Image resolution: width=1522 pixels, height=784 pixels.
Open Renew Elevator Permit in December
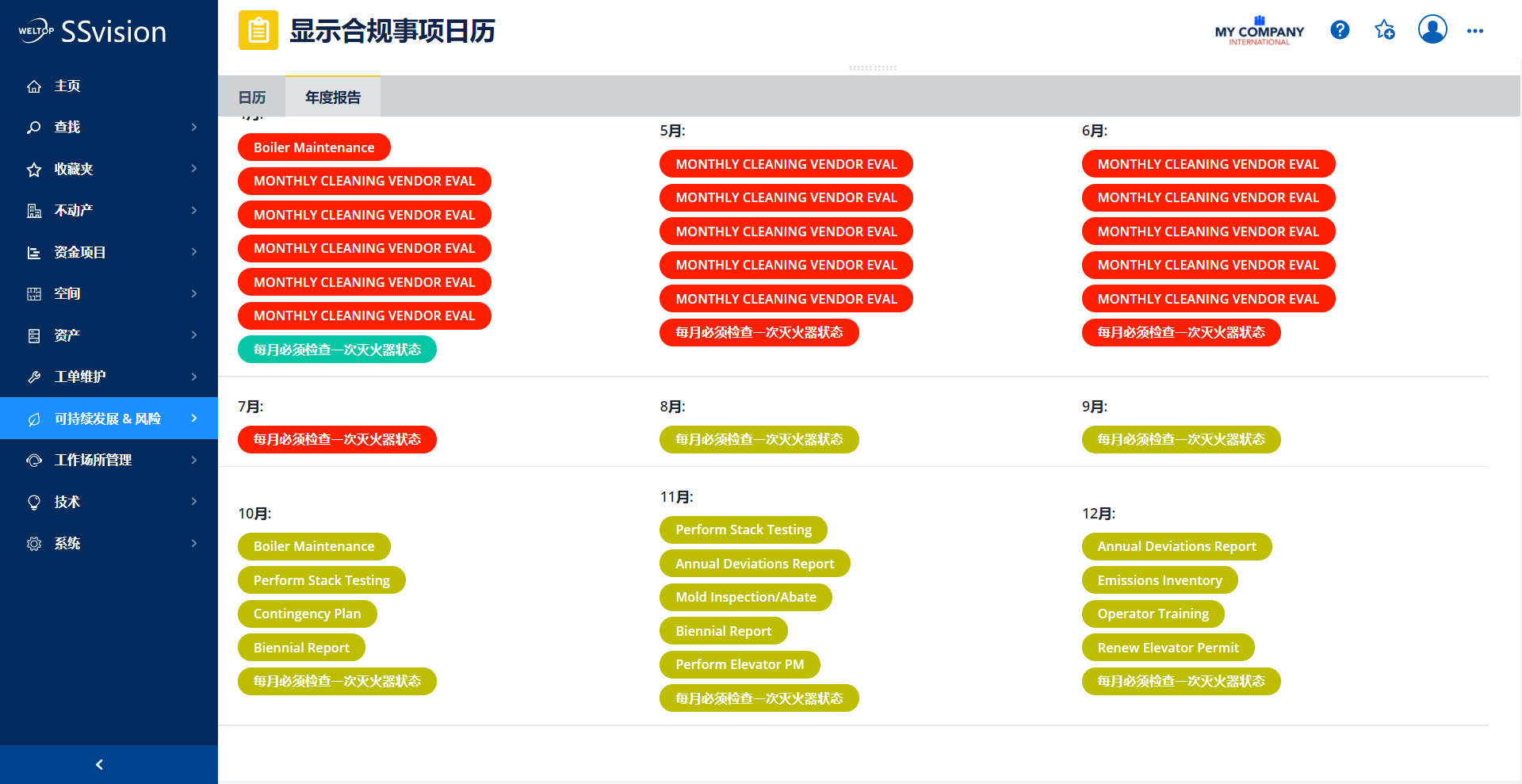pos(1168,648)
